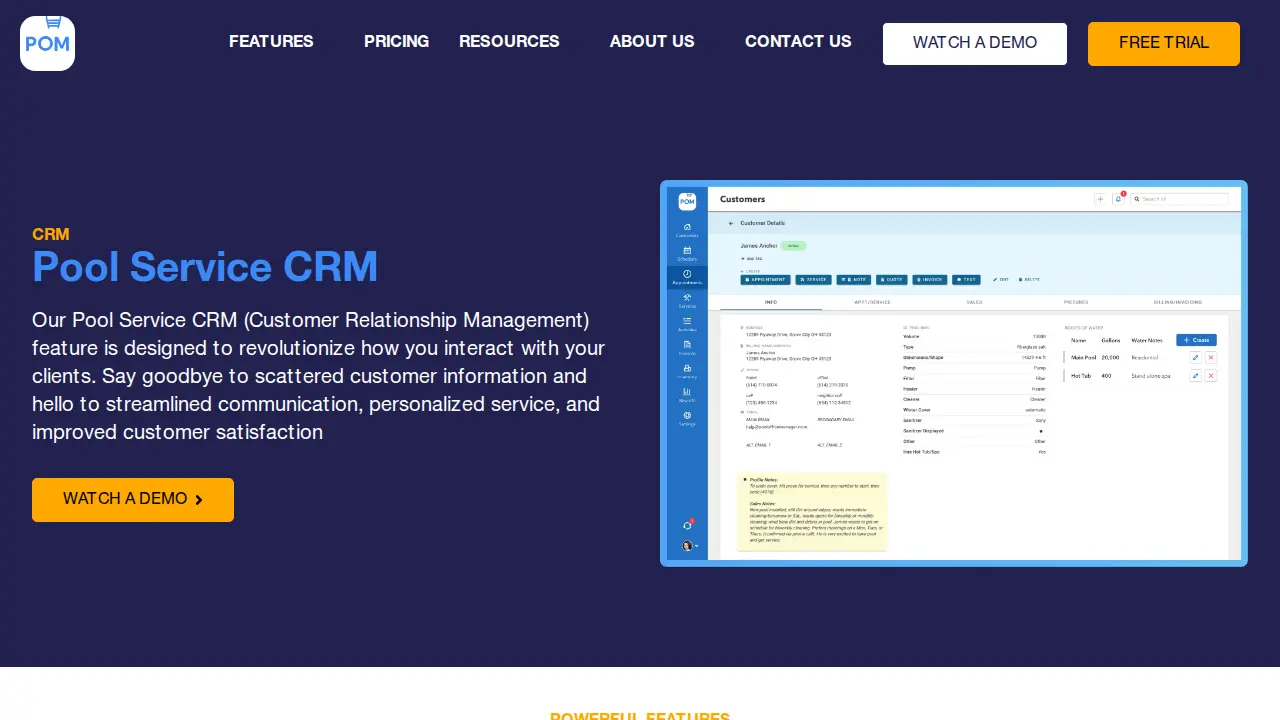Click the refresh icon with red badge in sidebar
Image resolution: width=1280 pixels, height=720 pixels.
click(x=687, y=525)
